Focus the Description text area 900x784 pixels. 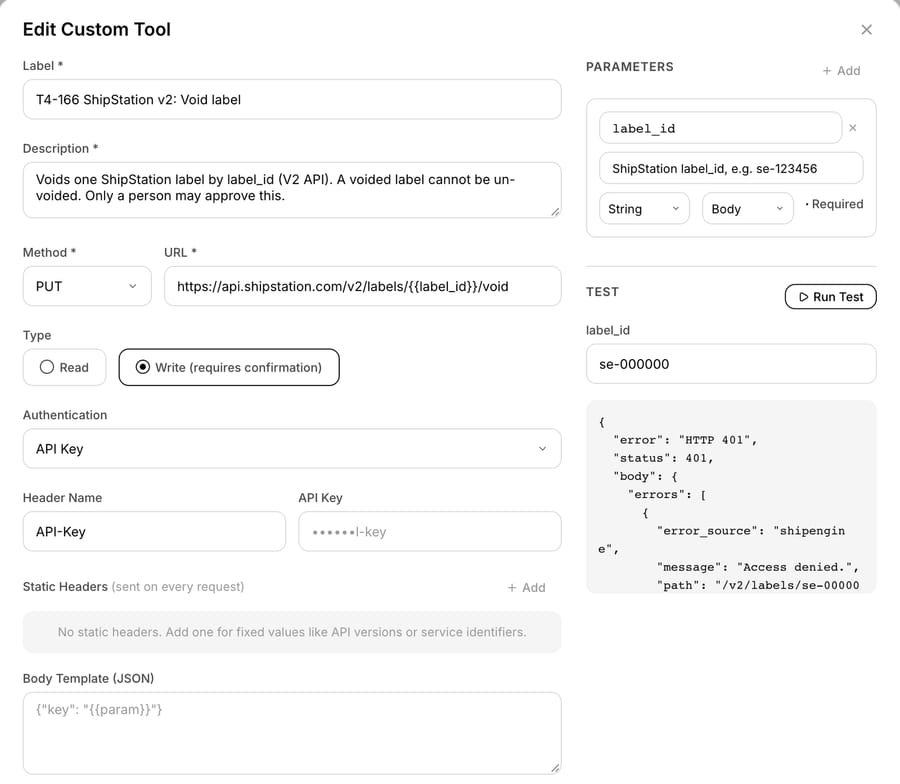[x=292, y=190]
